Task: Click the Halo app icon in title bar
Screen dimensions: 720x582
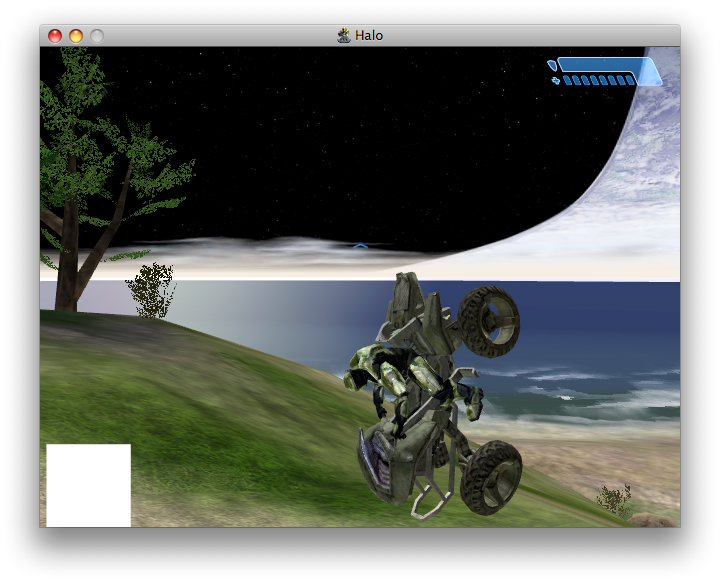Action: (343, 35)
